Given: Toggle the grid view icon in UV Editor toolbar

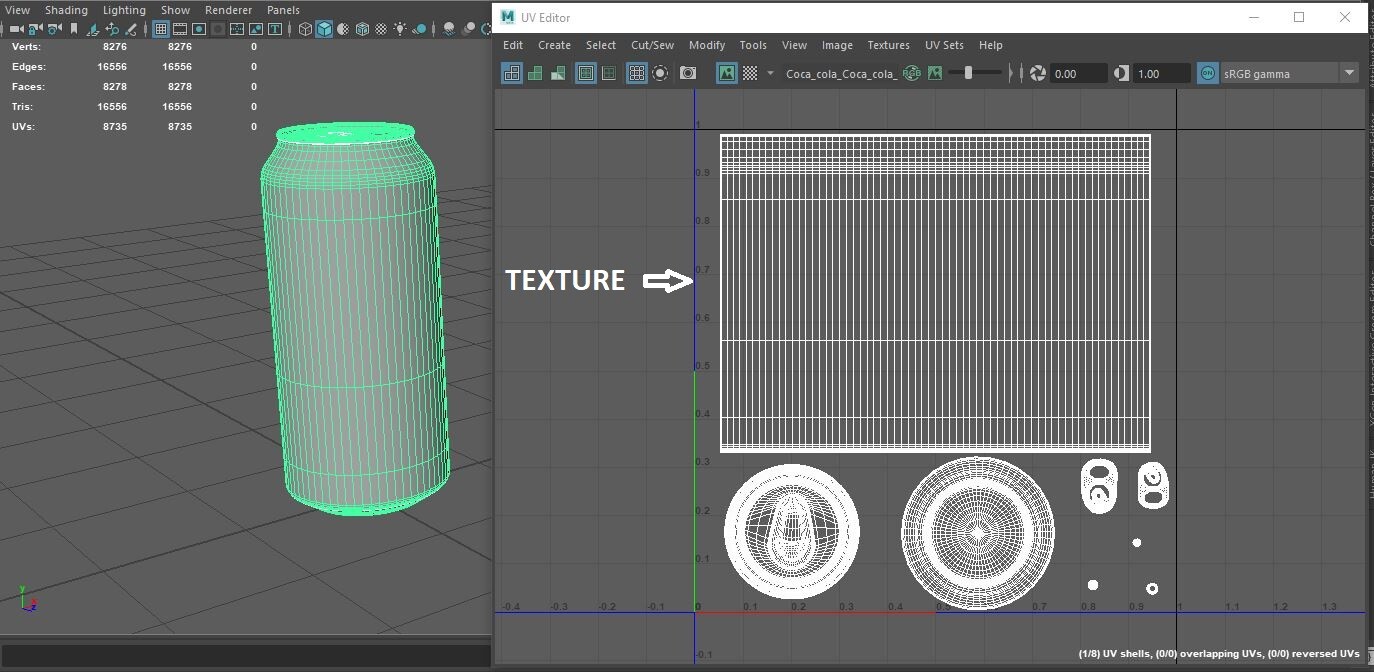Looking at the screenshot, I should point(636,72).
